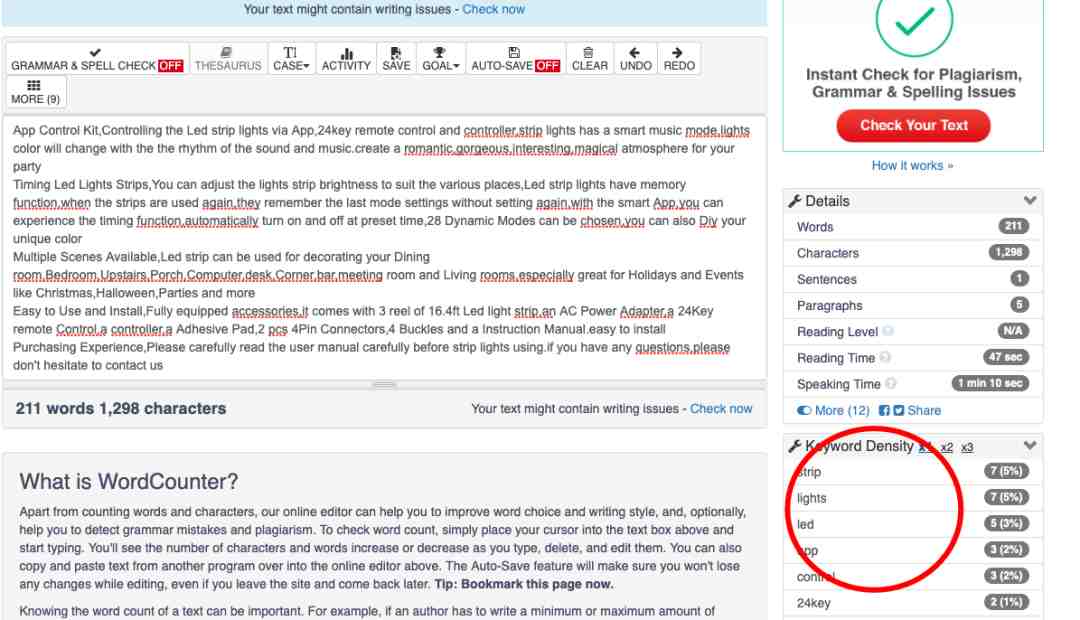Open the Activity chart tool
Viewport: 1080px width, 620px height.
click(346, 59)
